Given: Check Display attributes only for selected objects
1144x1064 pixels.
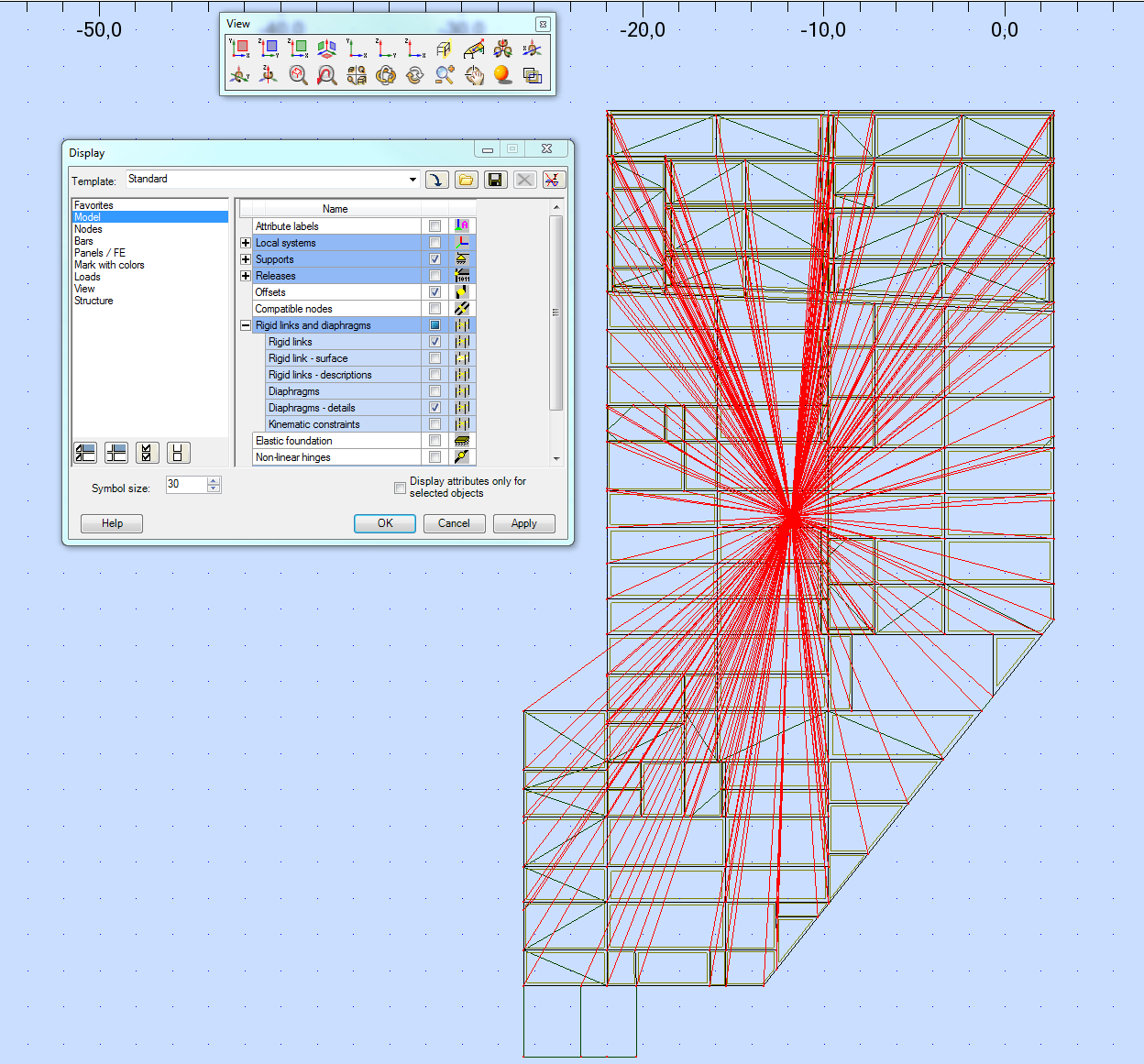Looking at the screenshot, I should pos(401,488).
